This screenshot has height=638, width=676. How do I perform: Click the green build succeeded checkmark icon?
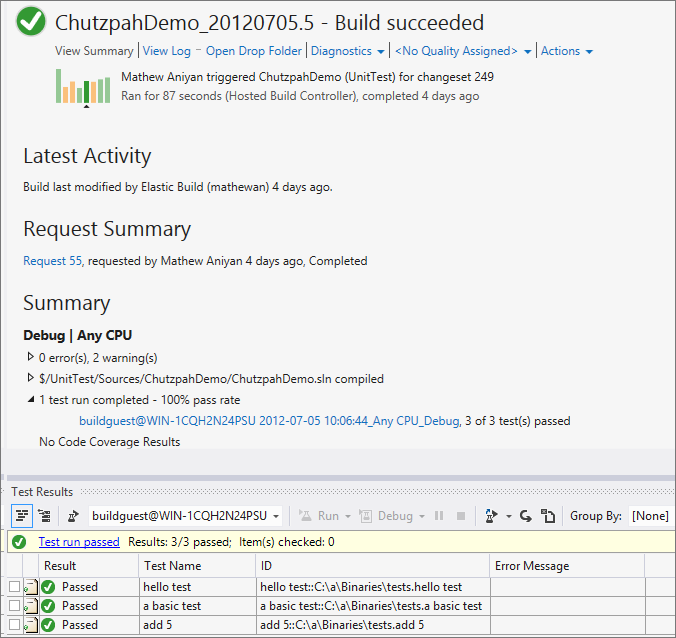point(31,23)
